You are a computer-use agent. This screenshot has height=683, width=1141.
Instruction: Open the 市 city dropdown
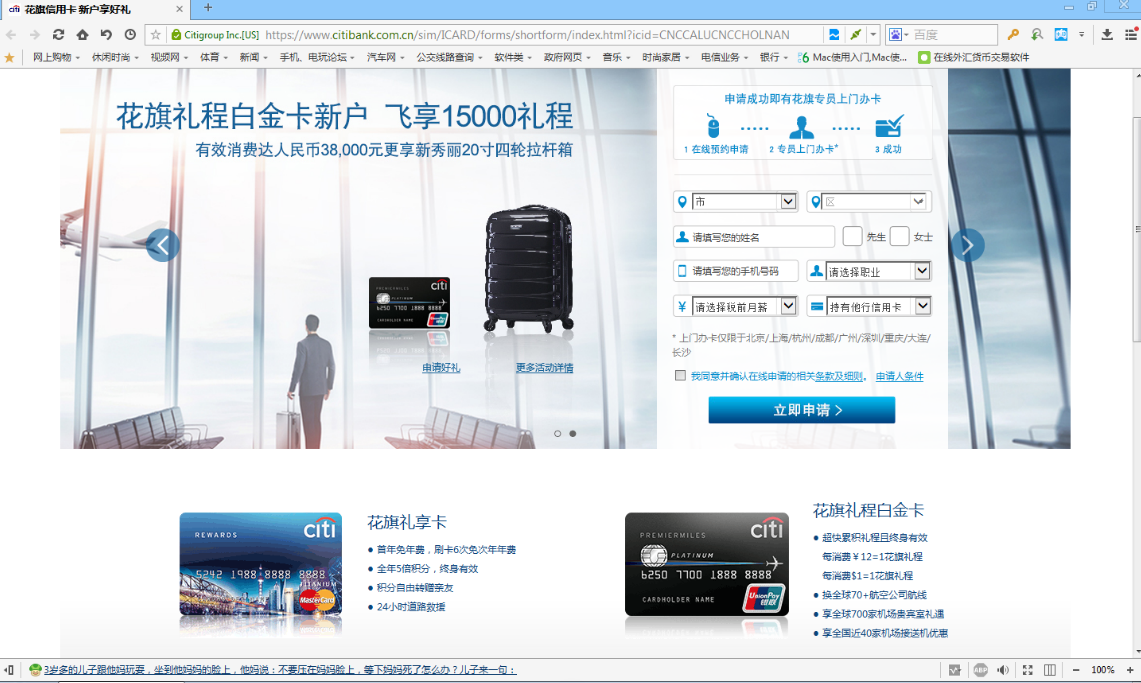pyautogui.click(x=744, y=201)
